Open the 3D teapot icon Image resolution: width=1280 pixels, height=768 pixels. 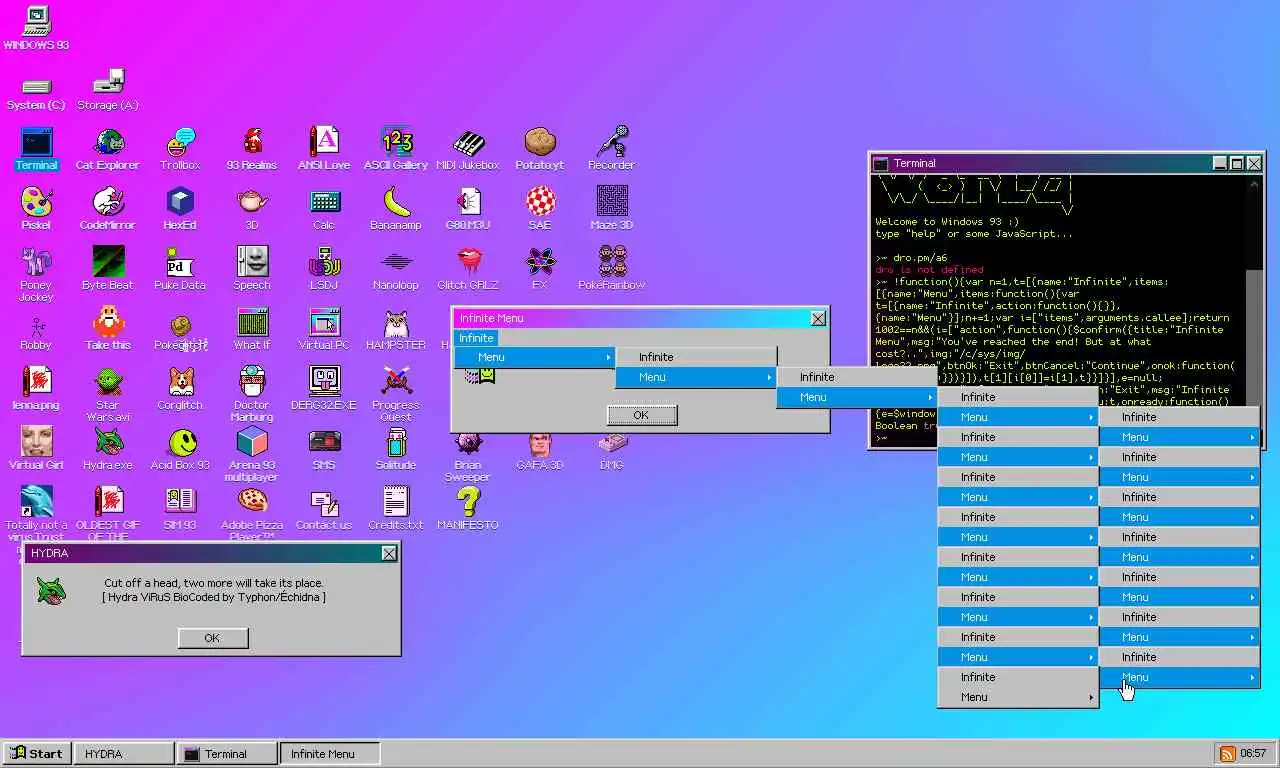(x=252, y=208)
